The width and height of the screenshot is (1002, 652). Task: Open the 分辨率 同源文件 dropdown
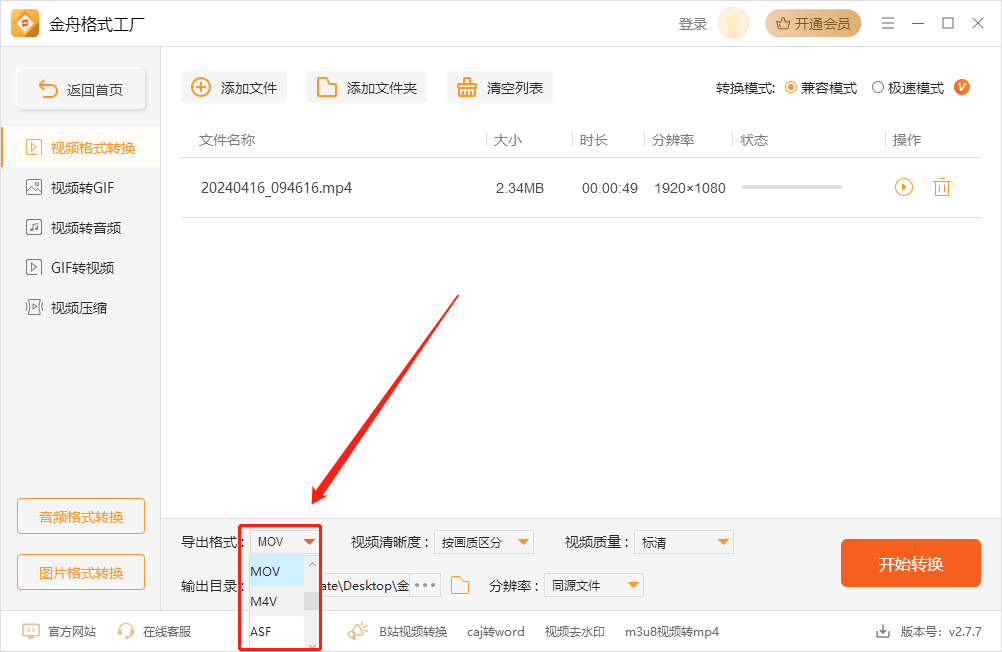point(594,585)
